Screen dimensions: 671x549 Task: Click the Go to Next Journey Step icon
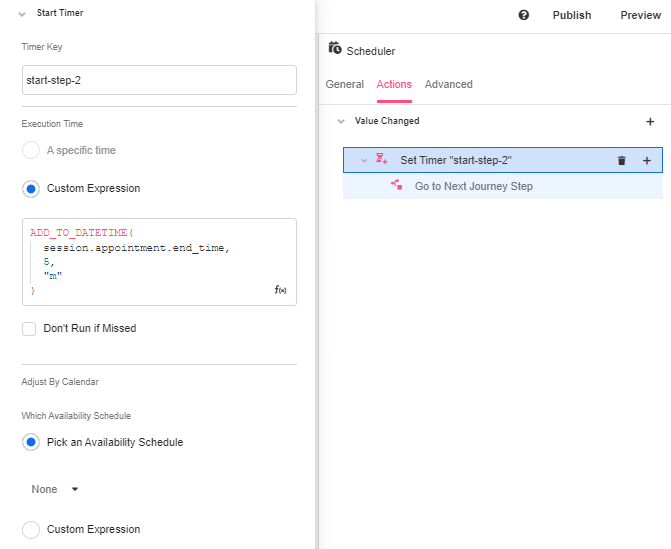click(x=396, y=186)
